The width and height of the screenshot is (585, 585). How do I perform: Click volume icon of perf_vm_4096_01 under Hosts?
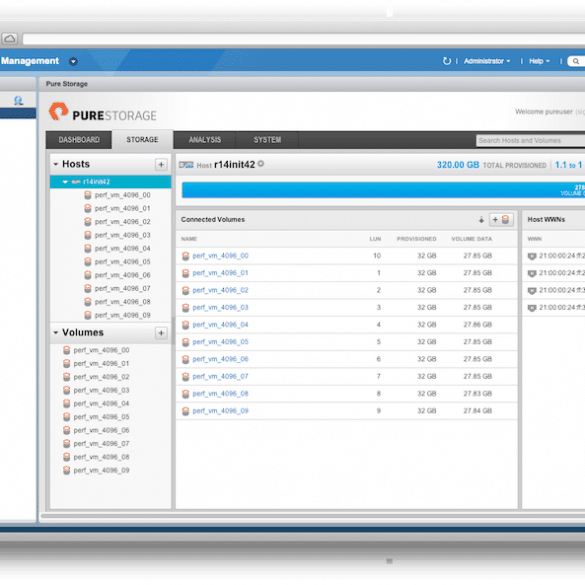[88, 209]
